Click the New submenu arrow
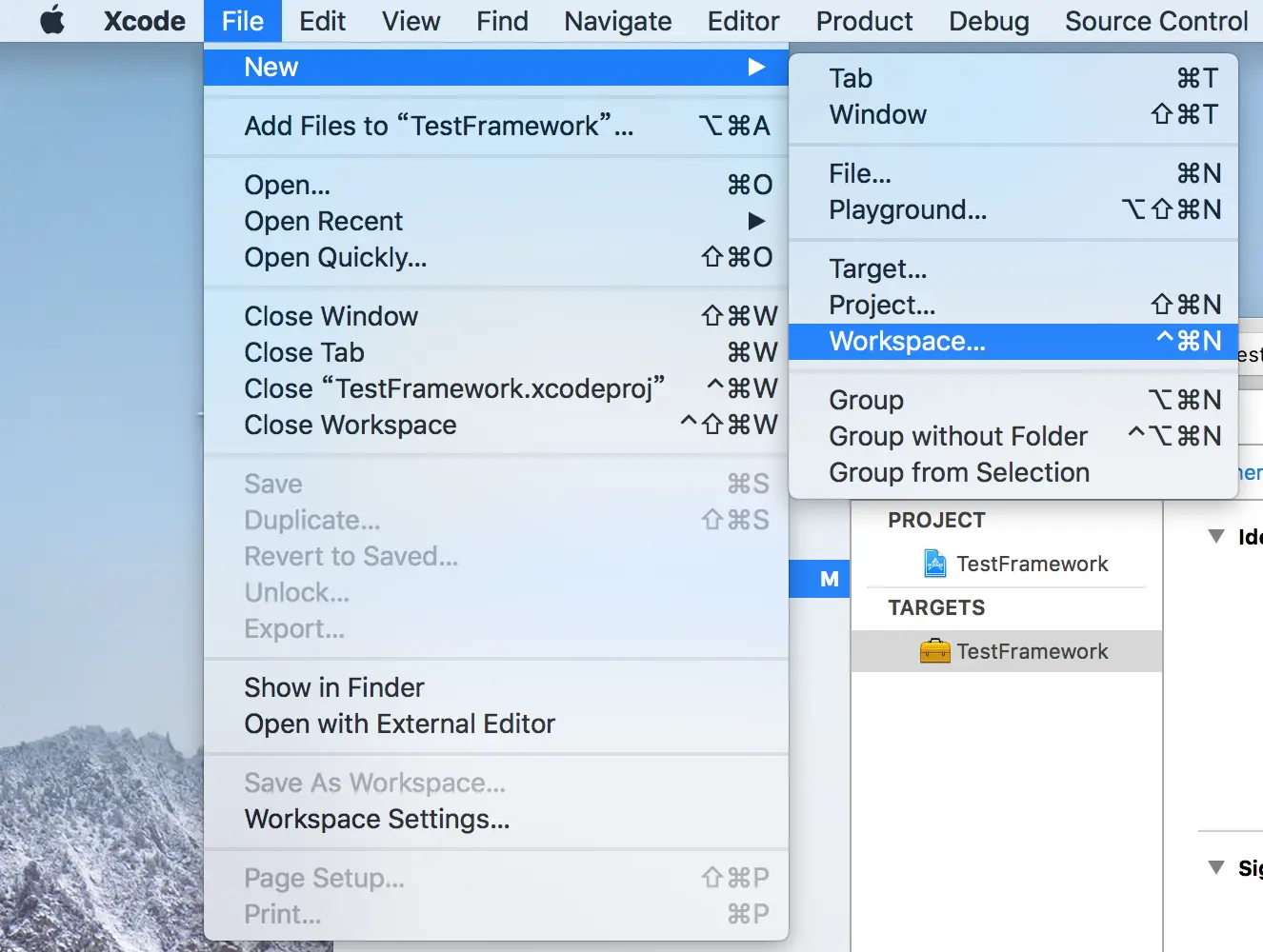1263x952 pixels. [757, 67]
